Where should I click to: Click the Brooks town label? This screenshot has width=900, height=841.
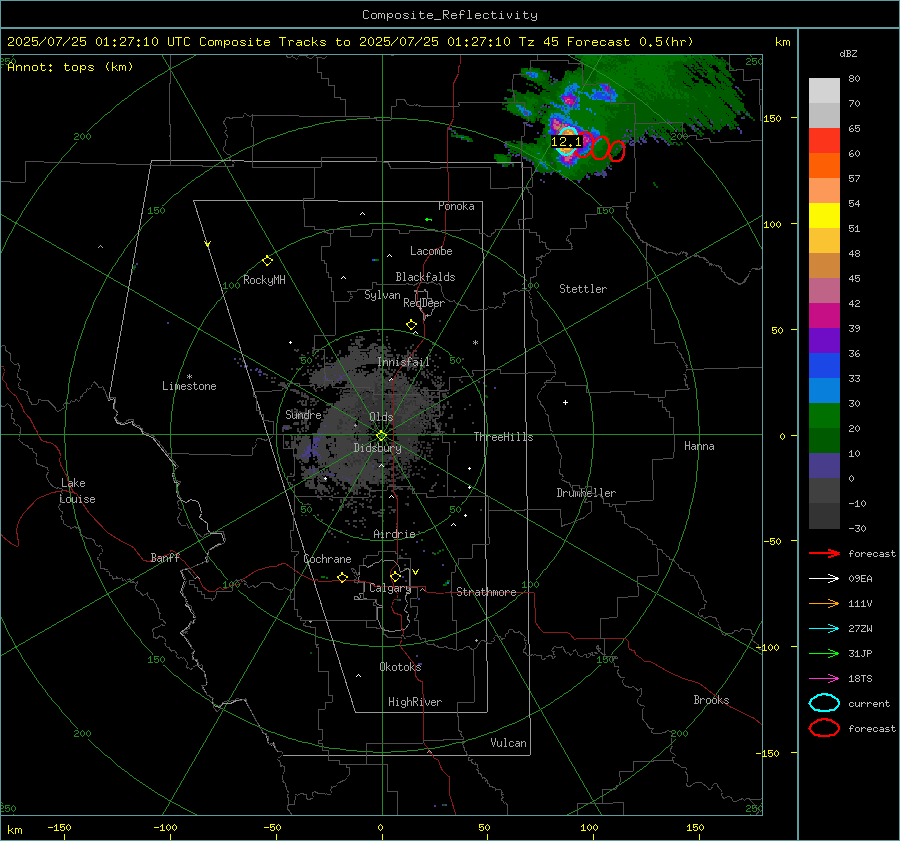click(x=711, y=700)
